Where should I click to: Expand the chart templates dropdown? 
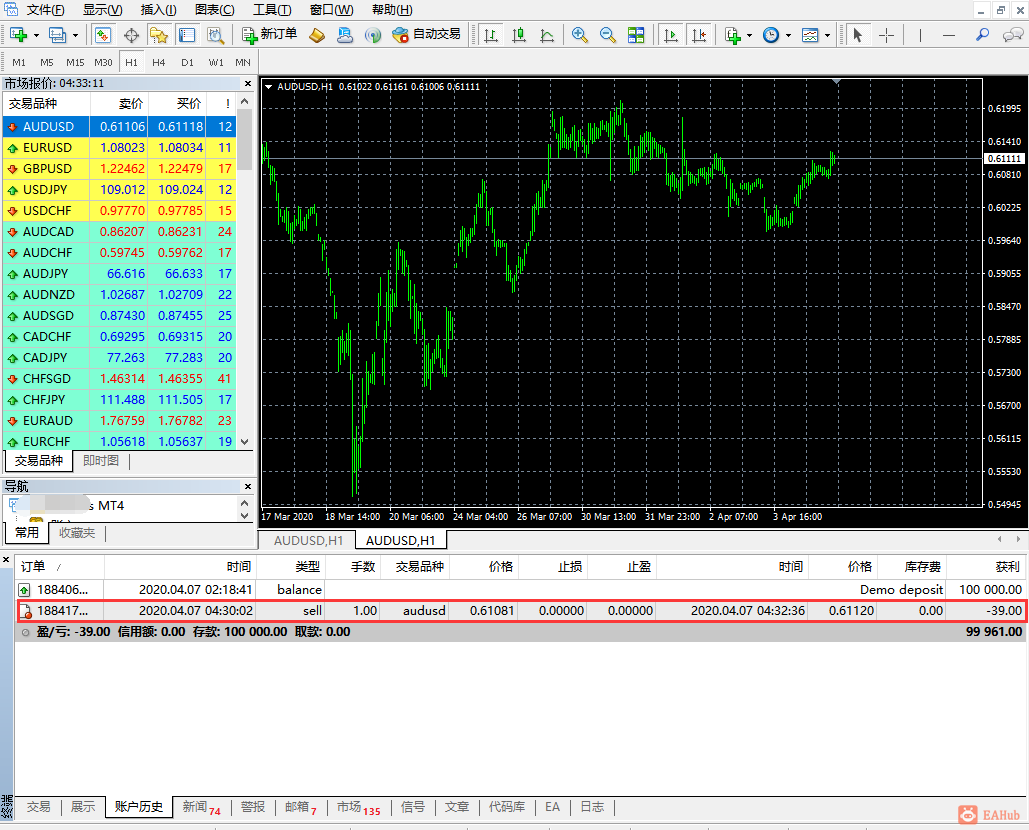tap(827, 35)
